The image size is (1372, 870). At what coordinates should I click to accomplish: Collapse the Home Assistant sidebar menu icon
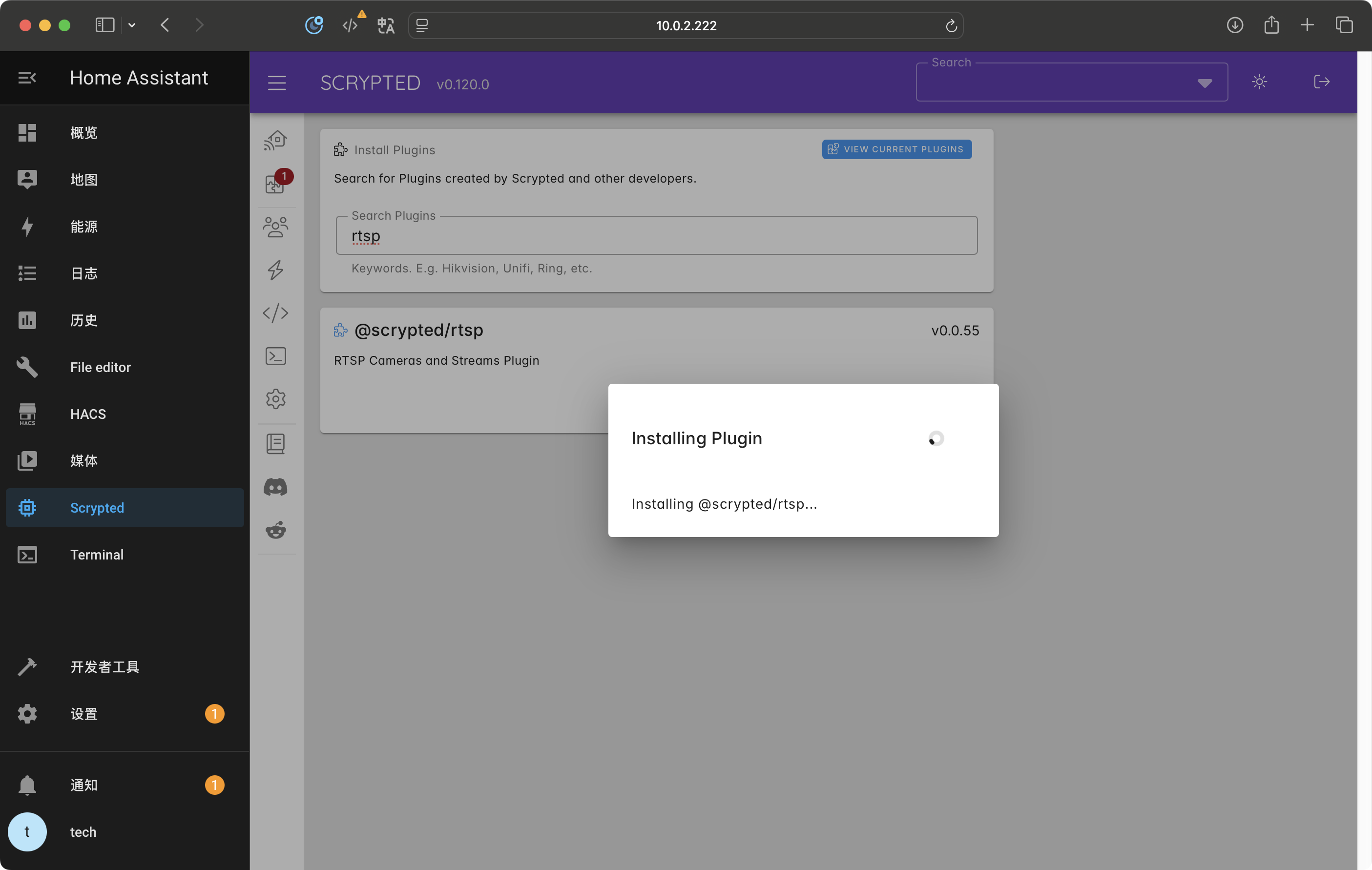pos(27,78)
